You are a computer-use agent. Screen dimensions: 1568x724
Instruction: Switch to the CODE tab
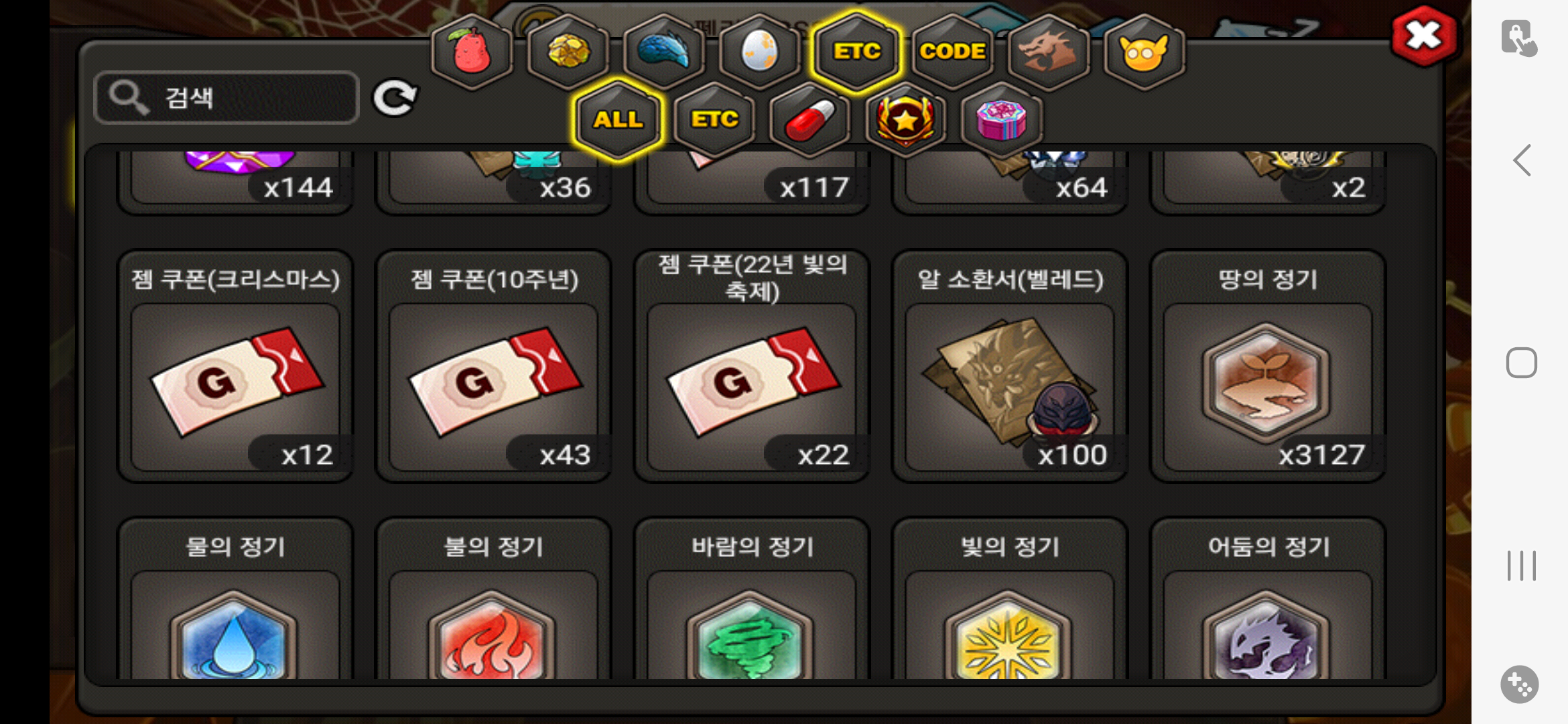(x=952, y=51)
